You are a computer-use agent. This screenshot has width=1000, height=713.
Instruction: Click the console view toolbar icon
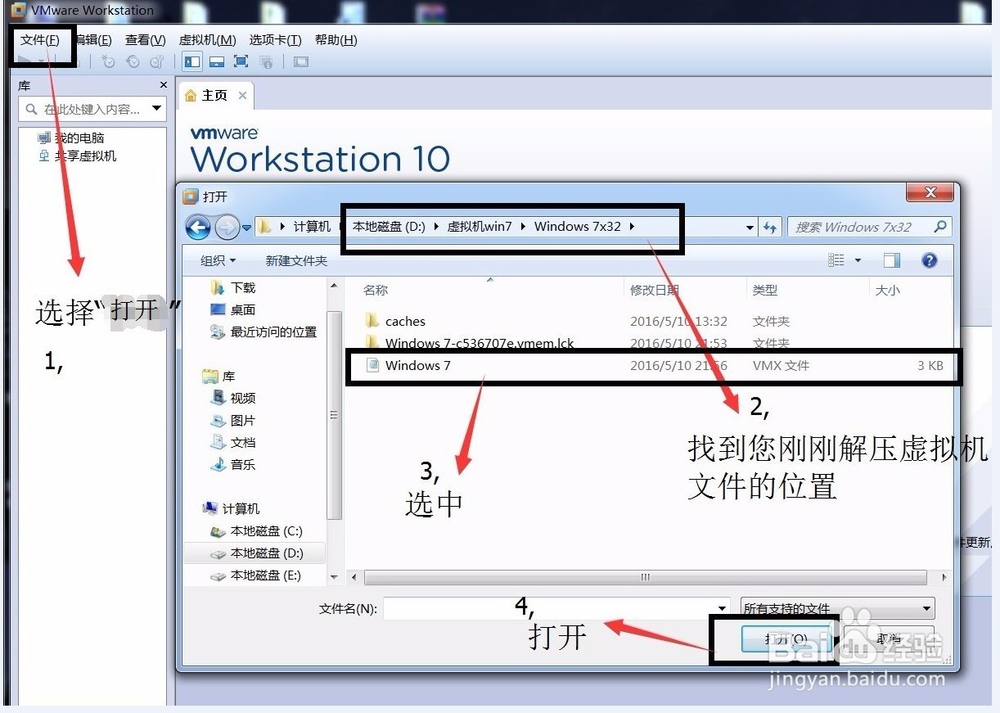[x=300, y=62]
